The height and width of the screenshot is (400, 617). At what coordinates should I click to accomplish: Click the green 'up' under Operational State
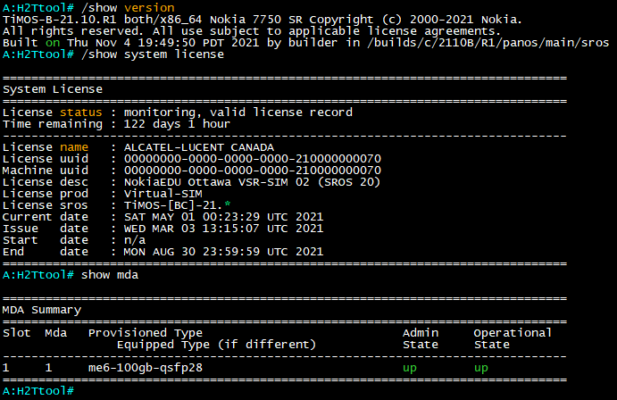pos(481,368)
